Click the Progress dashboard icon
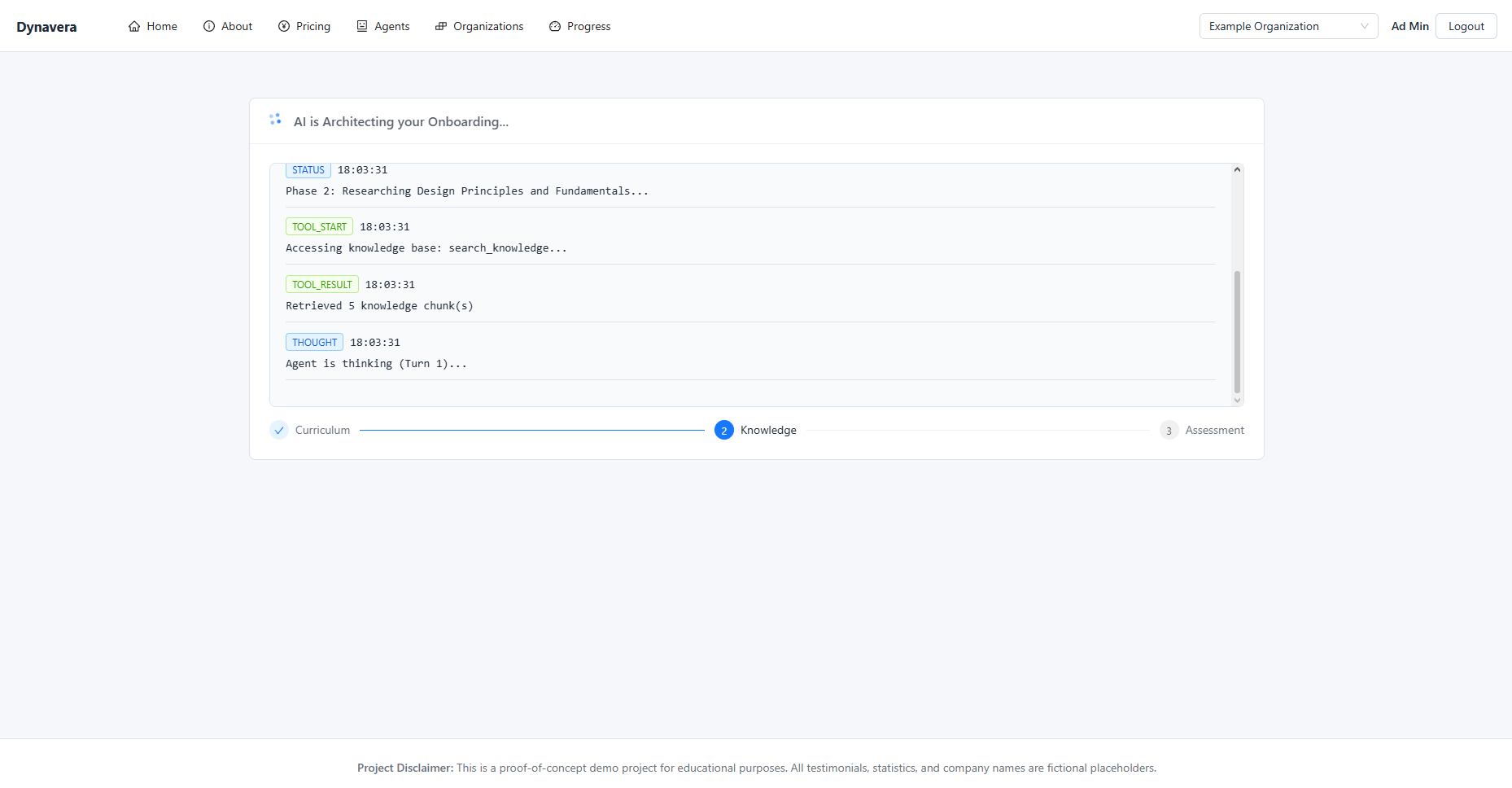Viewport: 1512px width, 788px height. click(x=555, y=26)
